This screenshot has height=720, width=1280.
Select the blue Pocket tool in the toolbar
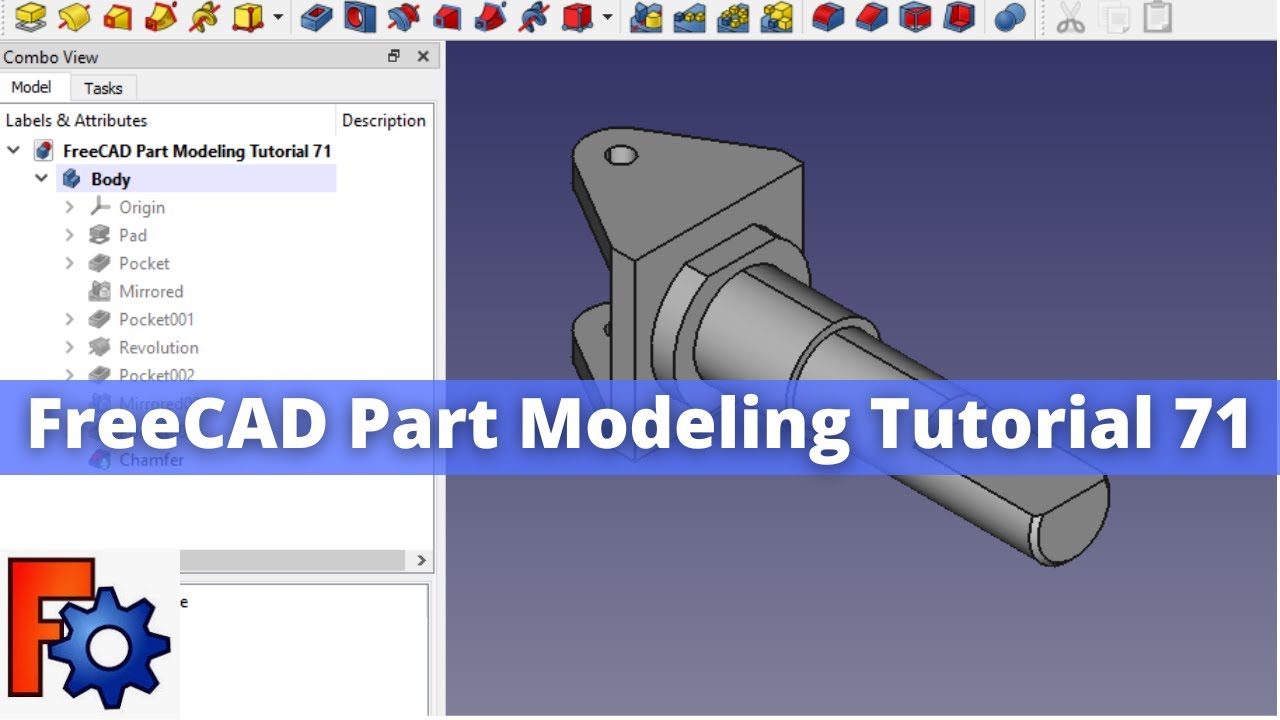[x=317, y=16]
